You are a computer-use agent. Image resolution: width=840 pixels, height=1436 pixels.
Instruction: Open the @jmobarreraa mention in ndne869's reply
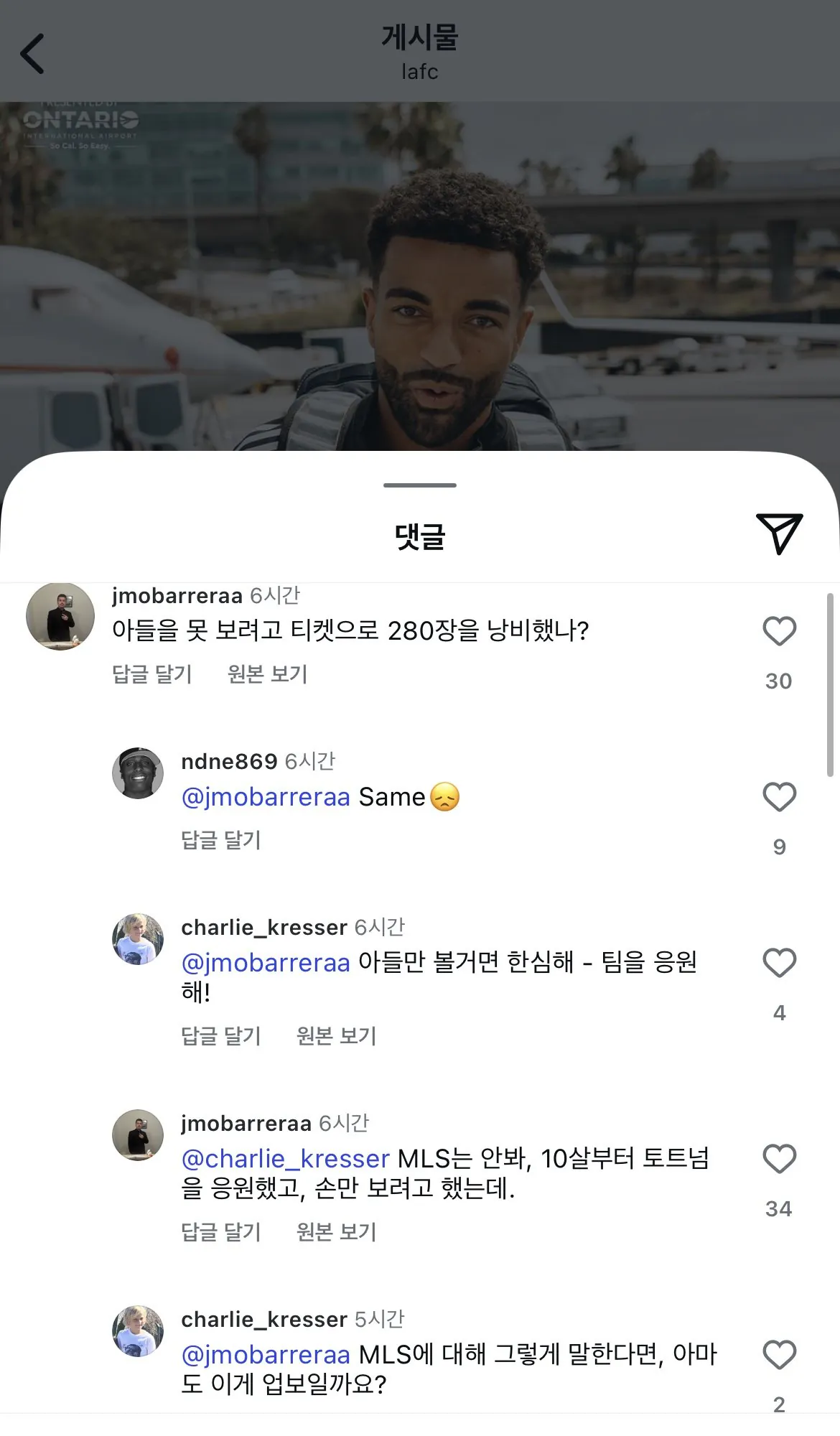[x=266, y=798]
